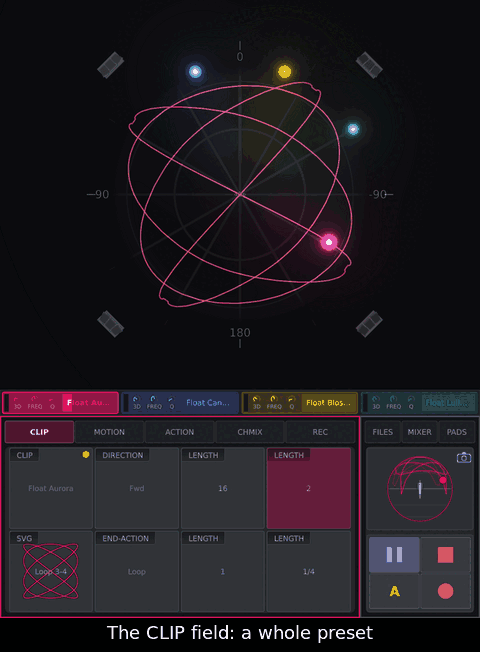
Task: Adjust the Q knob on the Float Au... track
Action: 52,402
